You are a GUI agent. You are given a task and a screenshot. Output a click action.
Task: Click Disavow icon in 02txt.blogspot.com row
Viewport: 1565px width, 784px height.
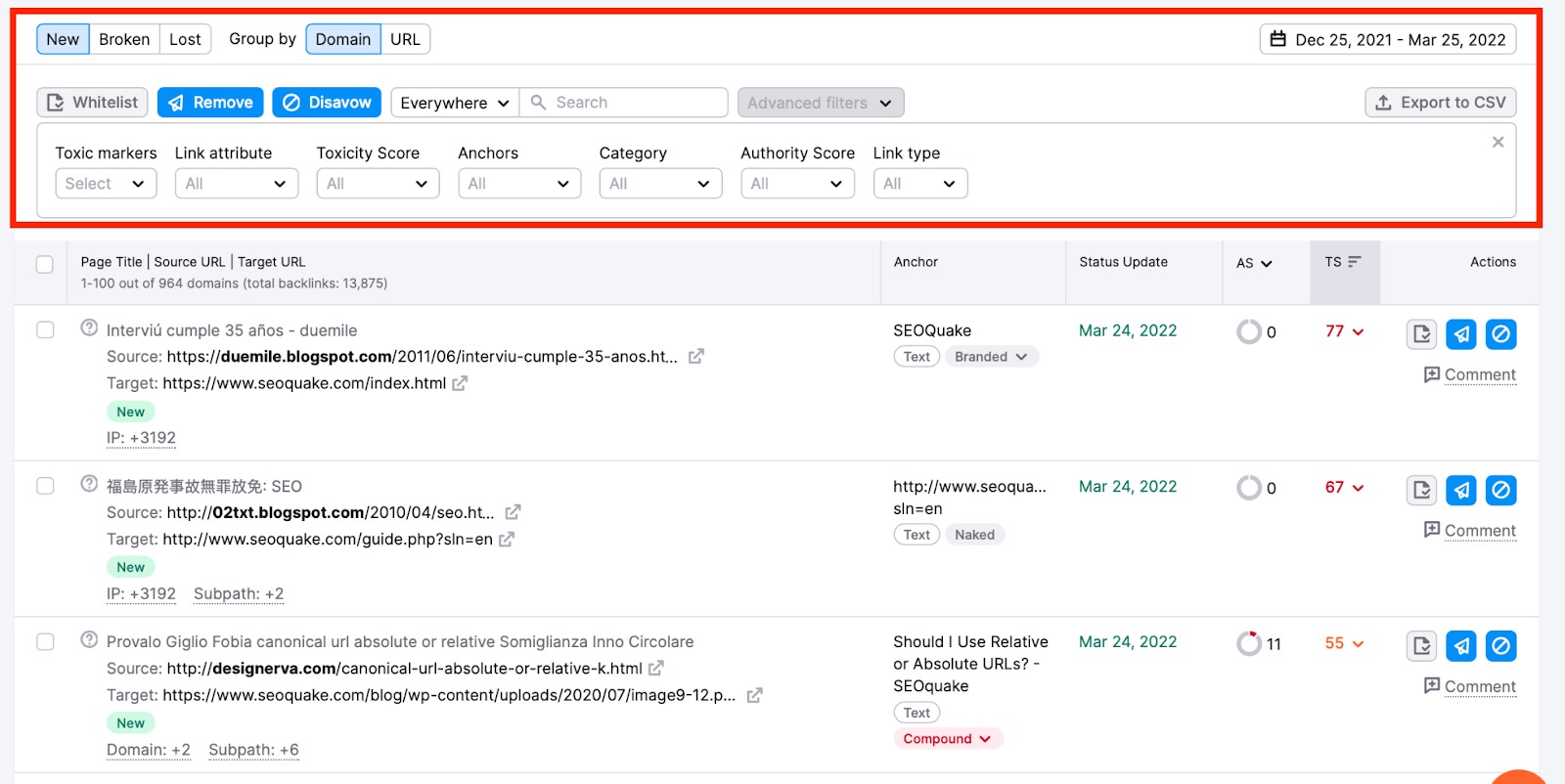coord(1500,490)
